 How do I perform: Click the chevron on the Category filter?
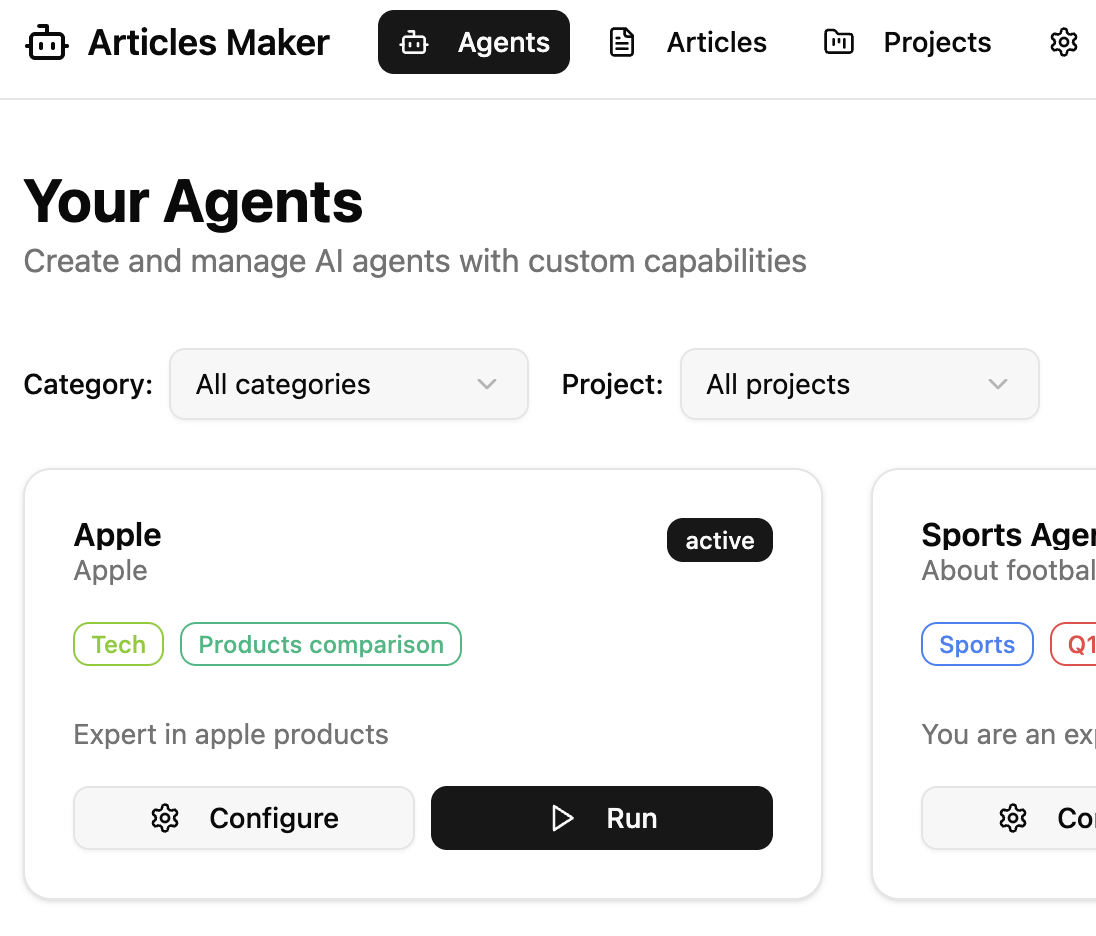point(487,384)
